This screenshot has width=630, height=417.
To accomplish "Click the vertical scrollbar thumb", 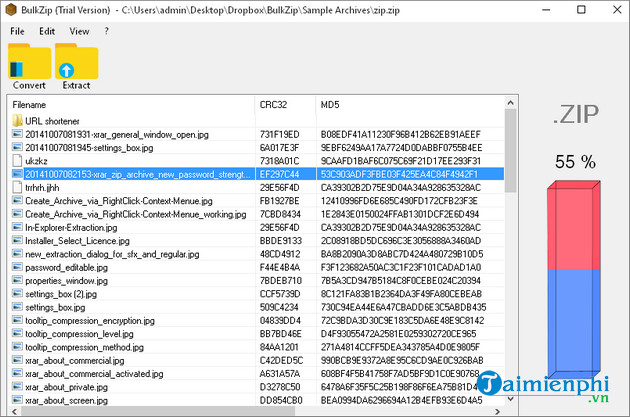I will pos(510,151).
